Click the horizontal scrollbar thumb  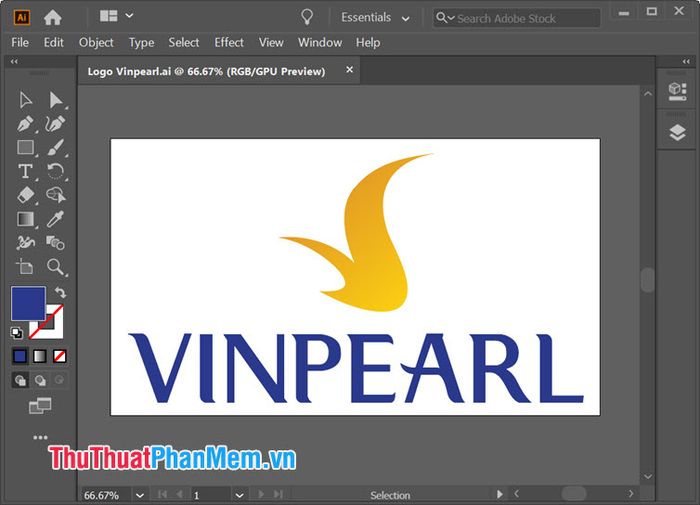coord(574,493)
